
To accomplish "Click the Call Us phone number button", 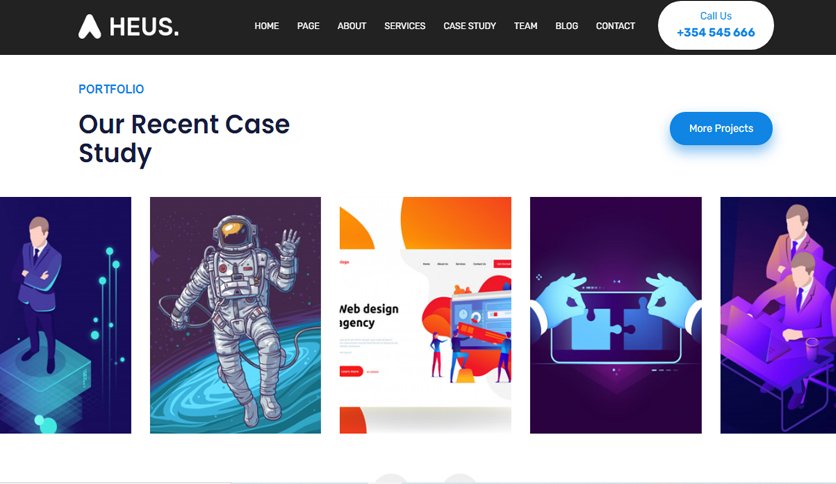I will point(716,25).
